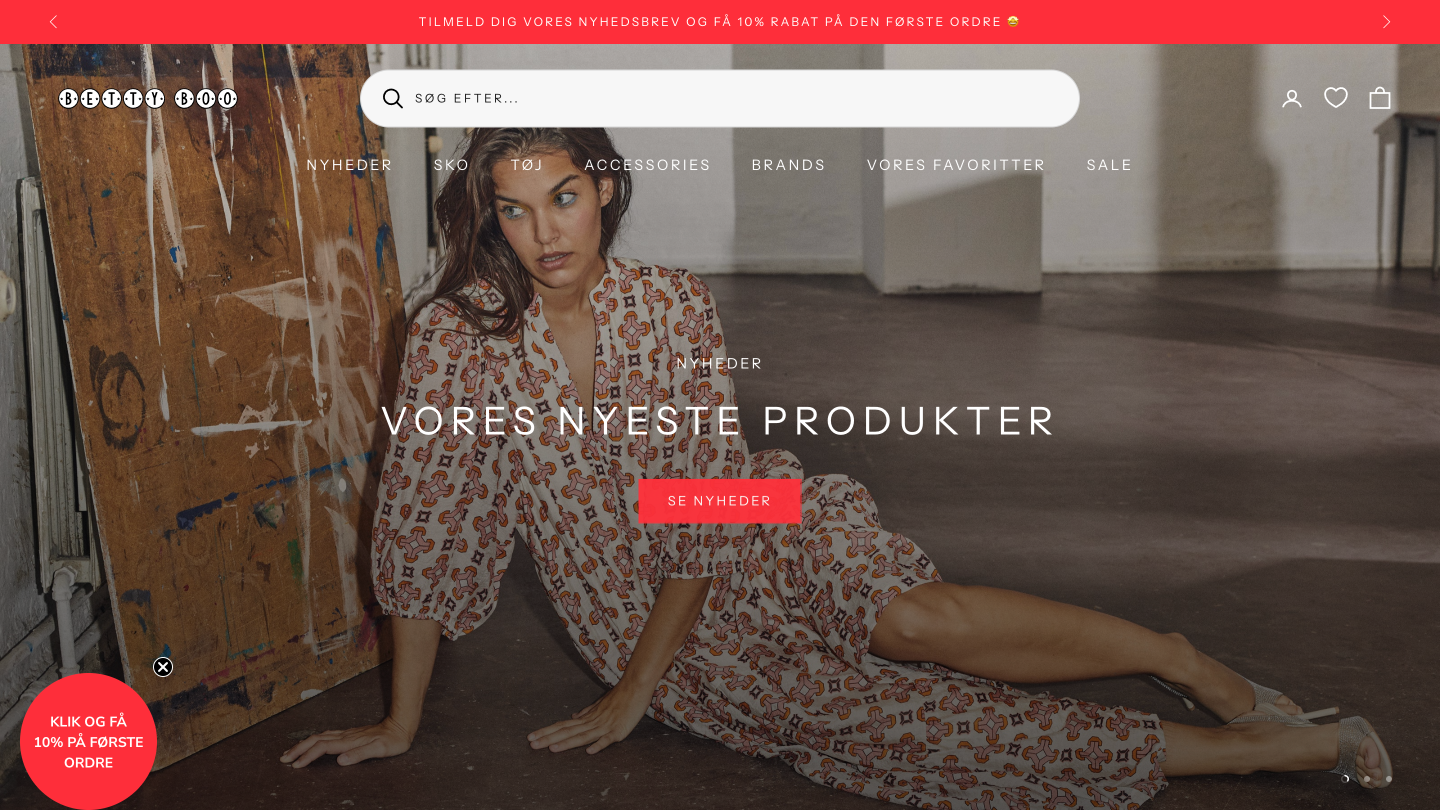Screen dimensions: 1440x810
Task: Close the 10% discount popup bubble
Action: 163,667
